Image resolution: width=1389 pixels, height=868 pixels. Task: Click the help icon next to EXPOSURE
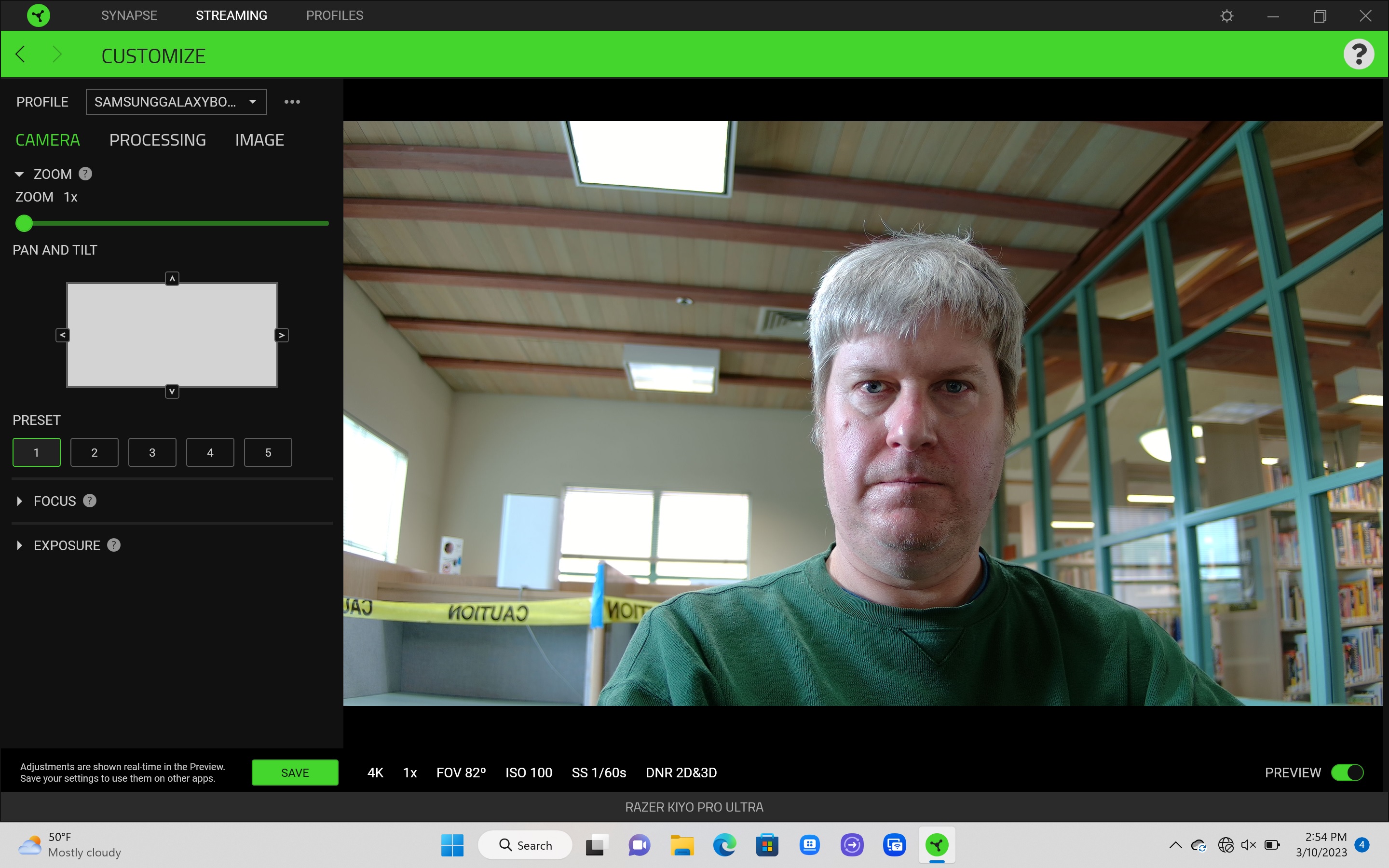tap(113, 544)
